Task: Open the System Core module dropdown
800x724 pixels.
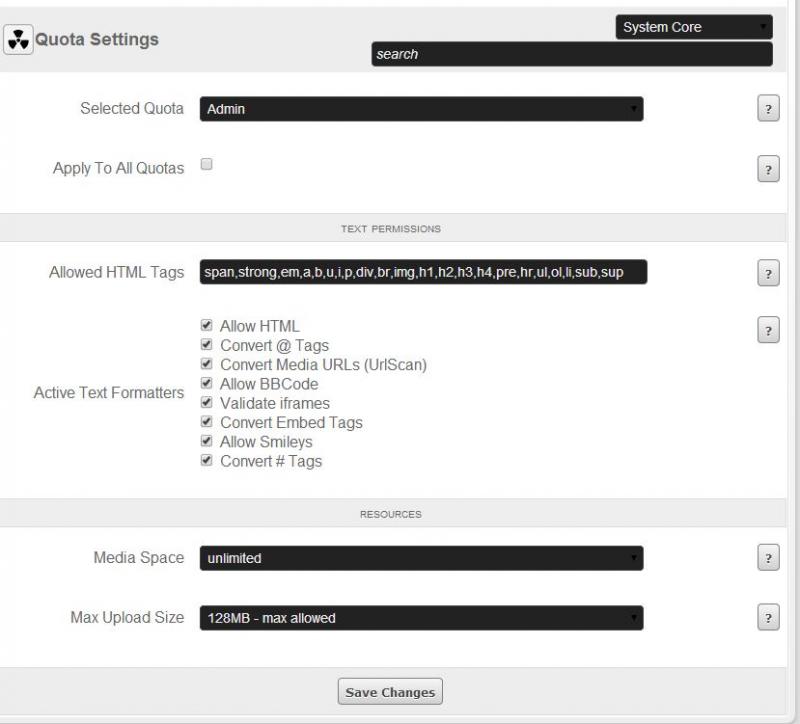Action: 694,27
